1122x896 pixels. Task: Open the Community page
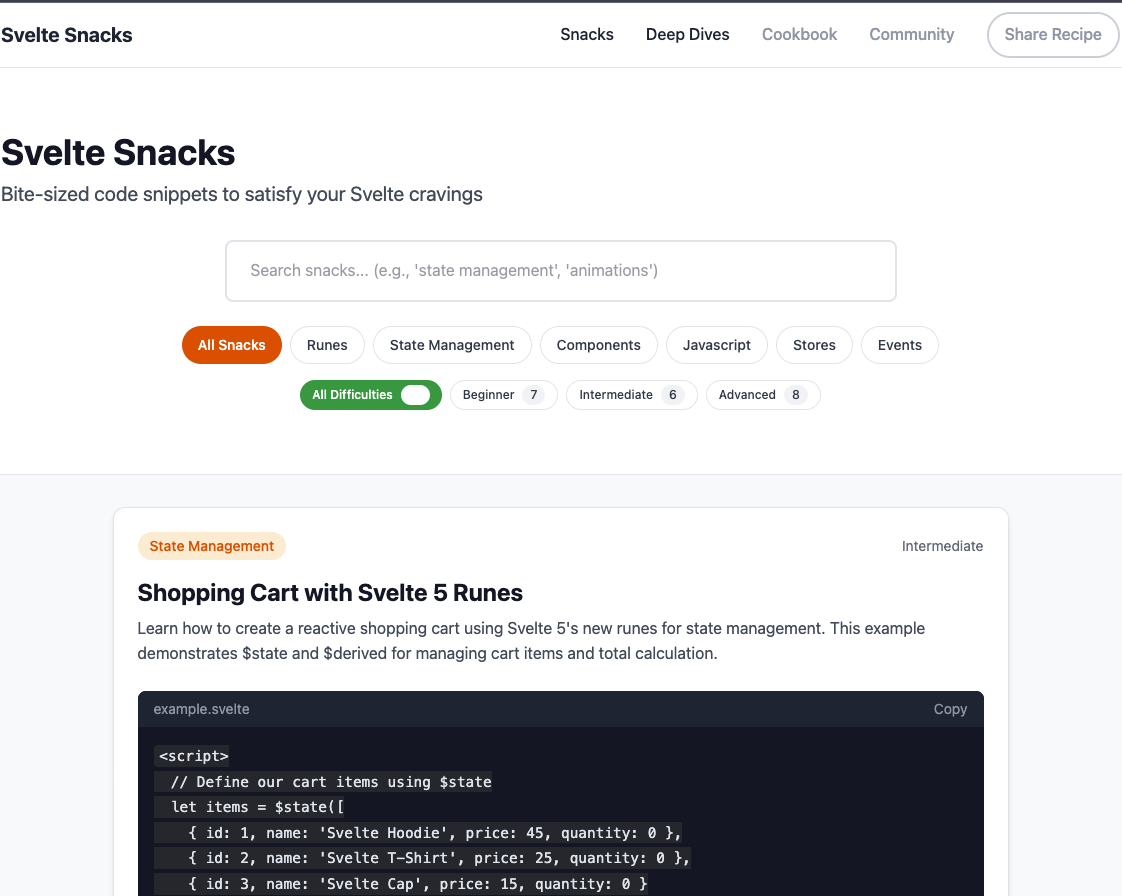tap(911, 34)
